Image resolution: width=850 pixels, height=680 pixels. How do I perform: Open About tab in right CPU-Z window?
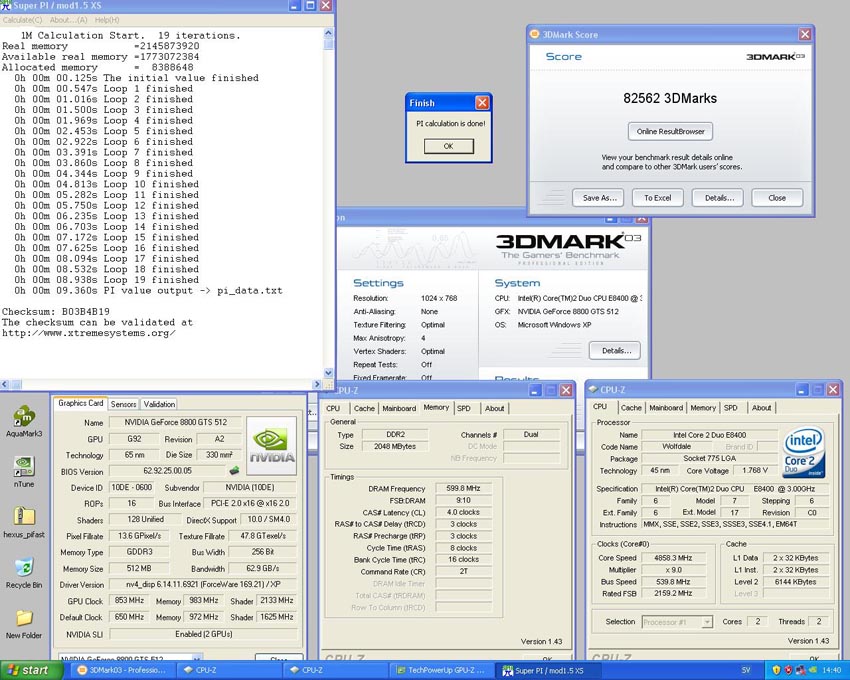tap(761, 408)
